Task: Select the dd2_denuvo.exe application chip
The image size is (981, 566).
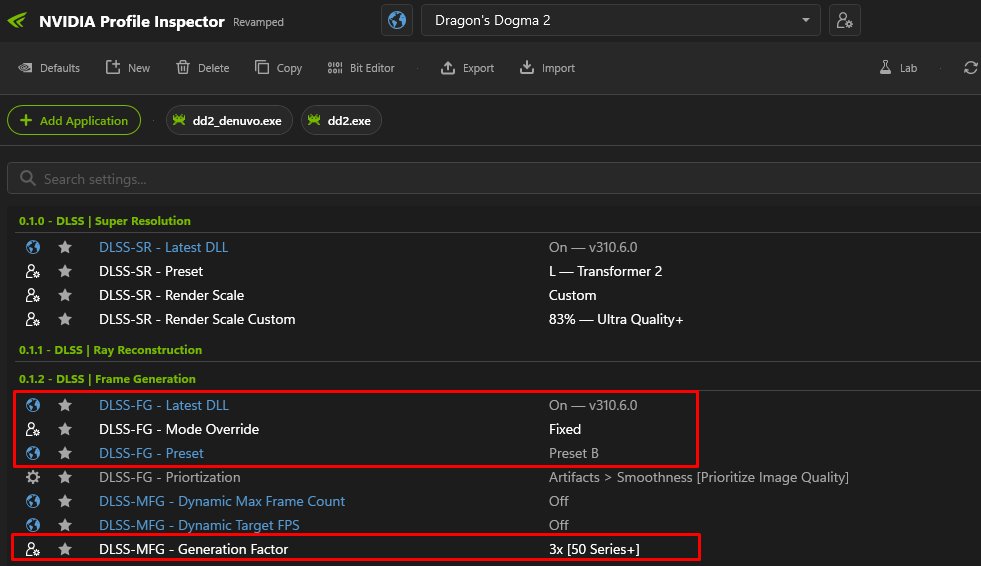Action: click(x=229, y=120)
